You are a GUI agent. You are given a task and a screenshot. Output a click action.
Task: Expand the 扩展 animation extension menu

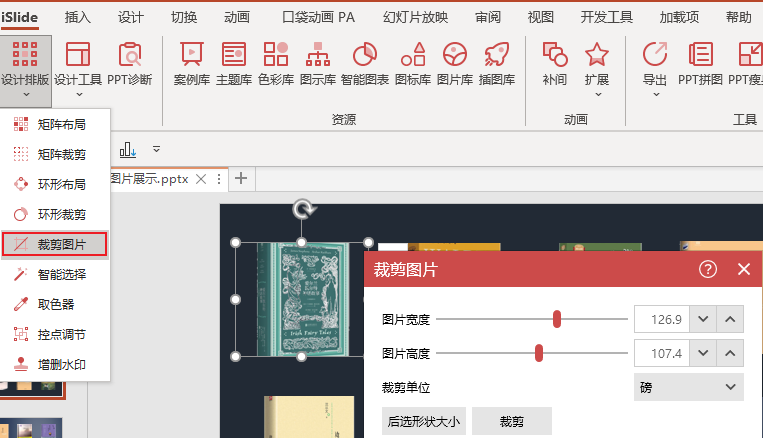597,70
